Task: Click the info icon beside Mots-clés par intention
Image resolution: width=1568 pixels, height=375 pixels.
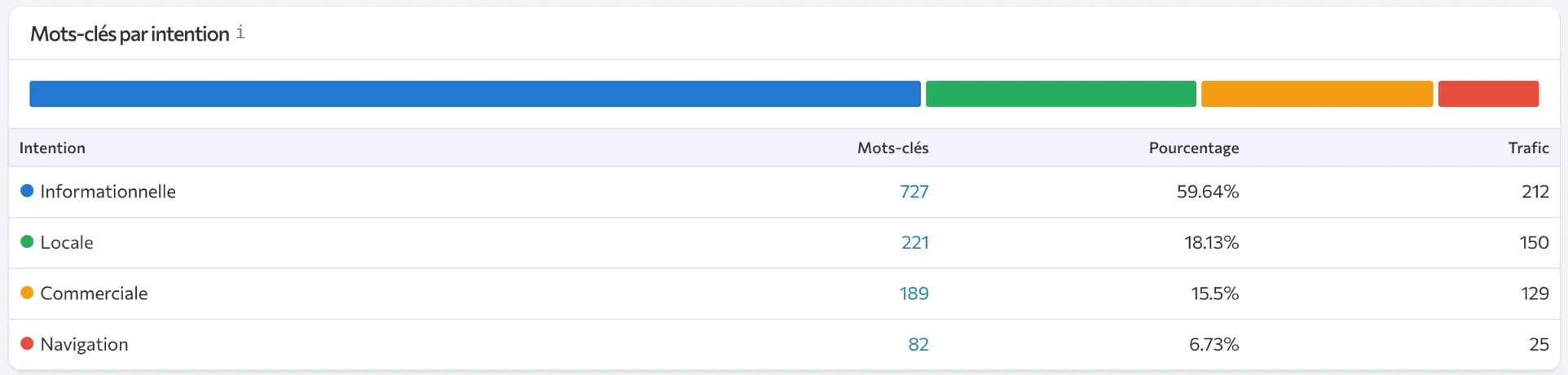Action: 240,33
